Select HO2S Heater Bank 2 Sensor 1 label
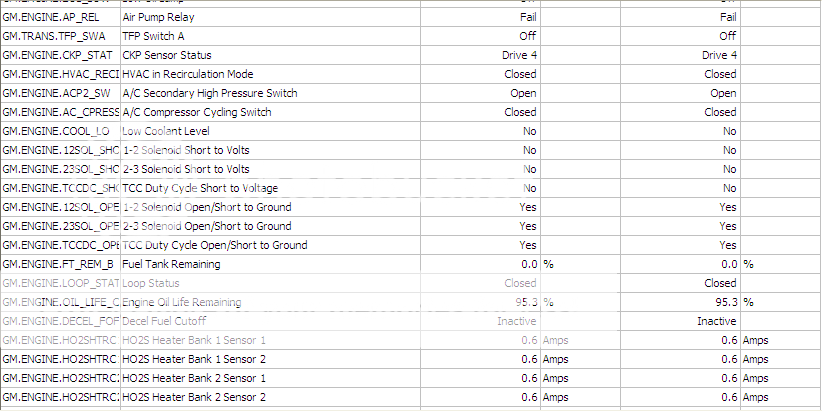 [194, 378]
